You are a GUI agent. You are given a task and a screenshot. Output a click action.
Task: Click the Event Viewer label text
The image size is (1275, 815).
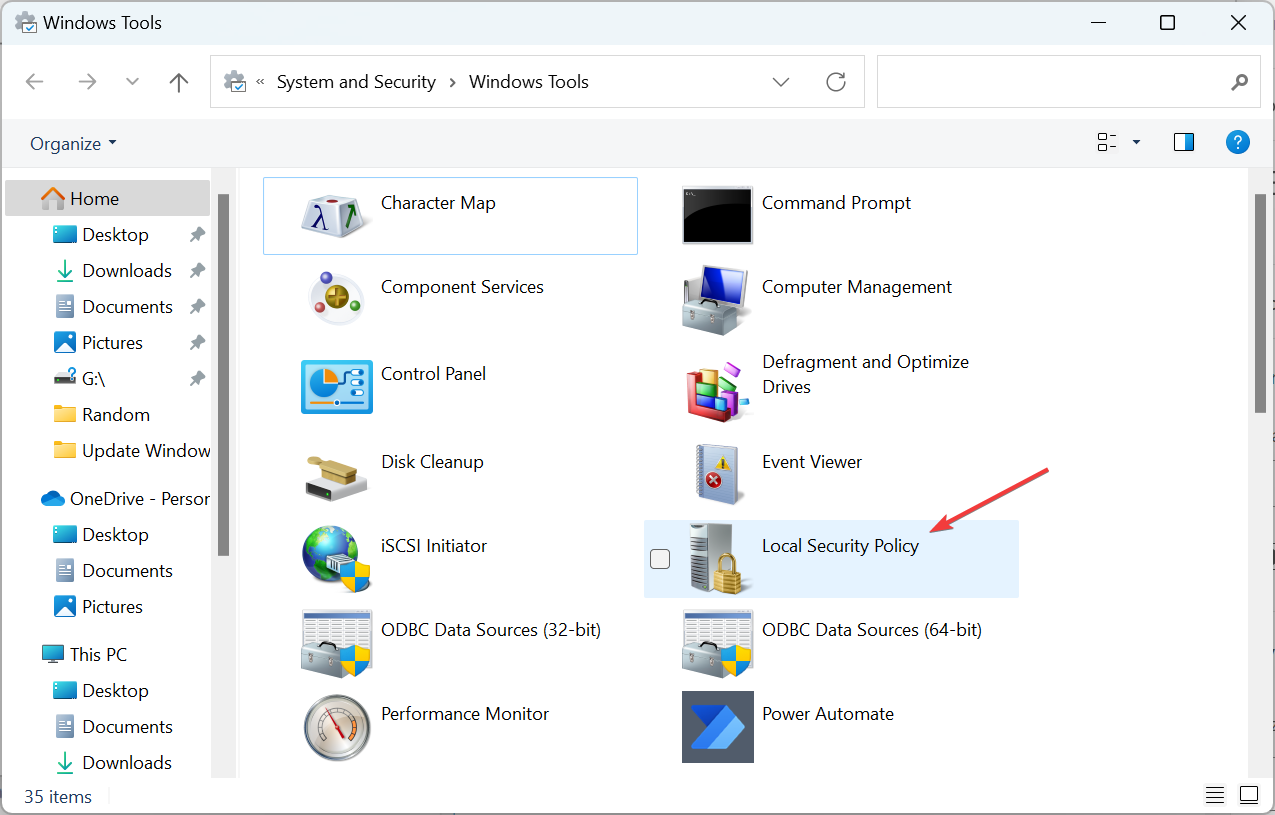[x=812, y=462]
